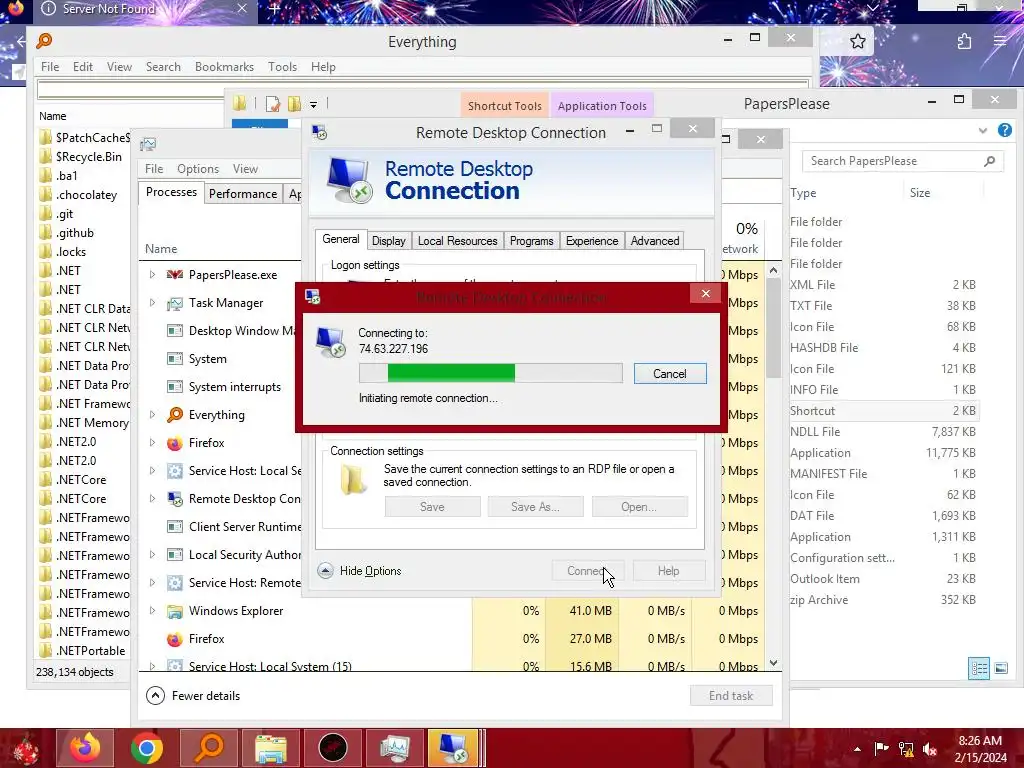Expand the Local Security Author... row

point(152,554)
